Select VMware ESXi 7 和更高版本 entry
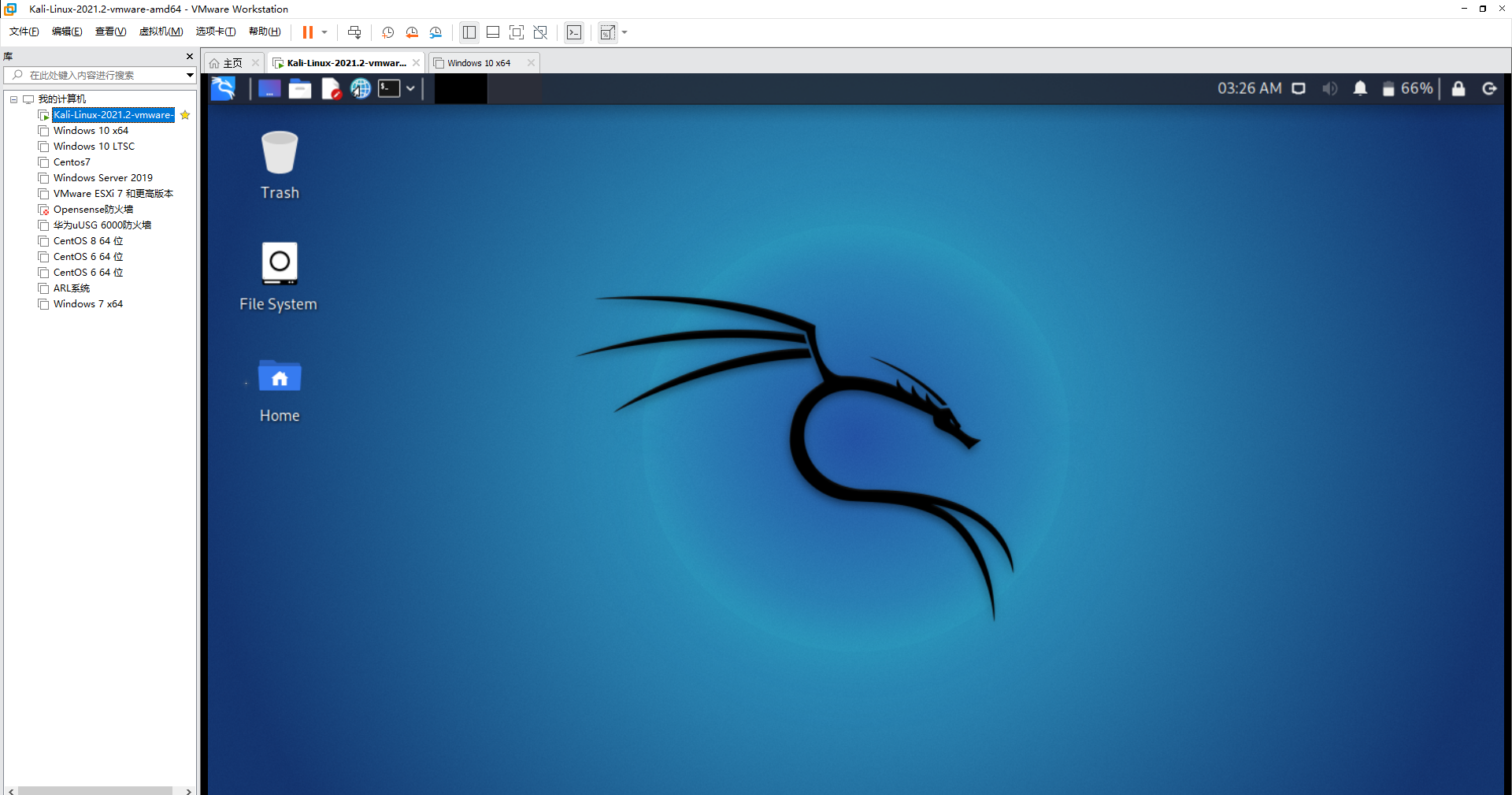 tap(113, 194)
